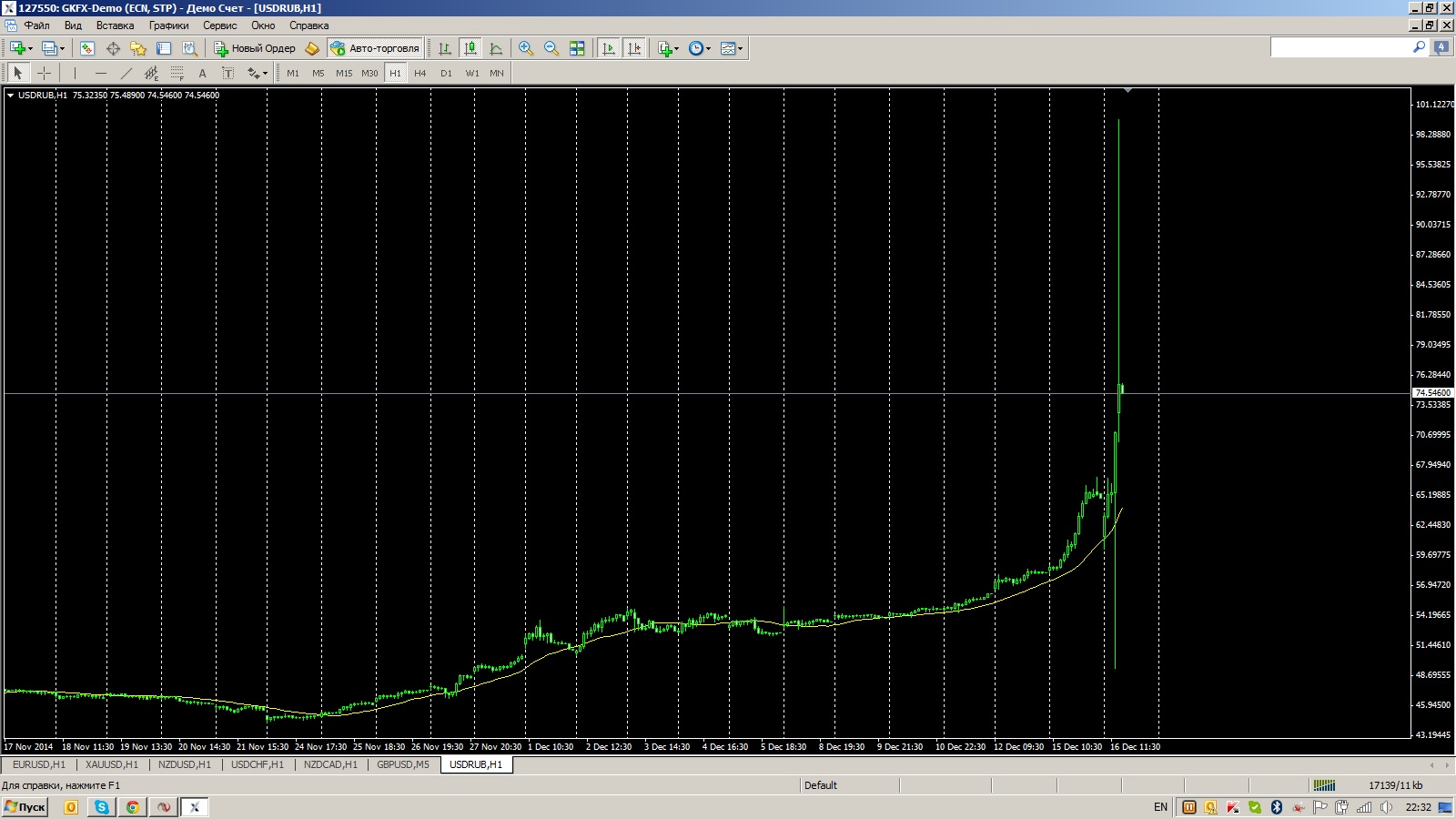Open the Terminal panel
Screen dimensions: 1456x819
(x=164, y=48)
